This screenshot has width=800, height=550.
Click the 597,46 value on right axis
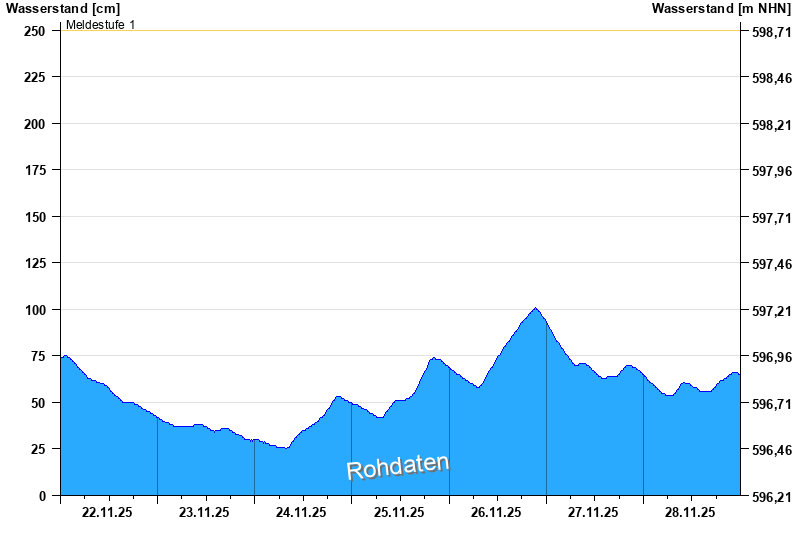click(x=772, y=264)
